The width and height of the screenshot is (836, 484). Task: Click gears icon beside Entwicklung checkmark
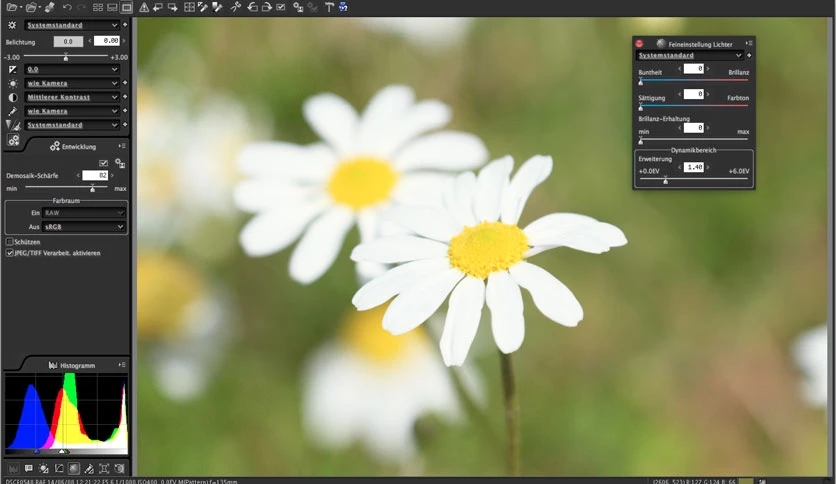tap(120, 163)
